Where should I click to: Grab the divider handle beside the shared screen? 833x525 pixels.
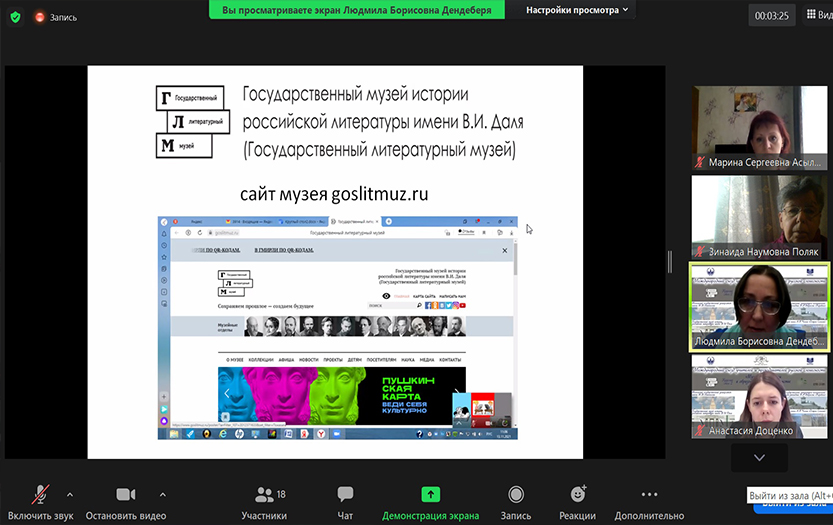pos(670,262)
